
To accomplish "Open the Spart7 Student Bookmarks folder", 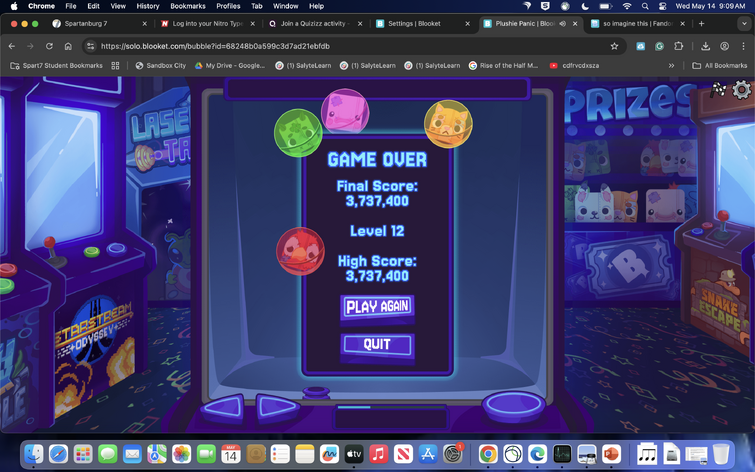I will tap(56, 66).
